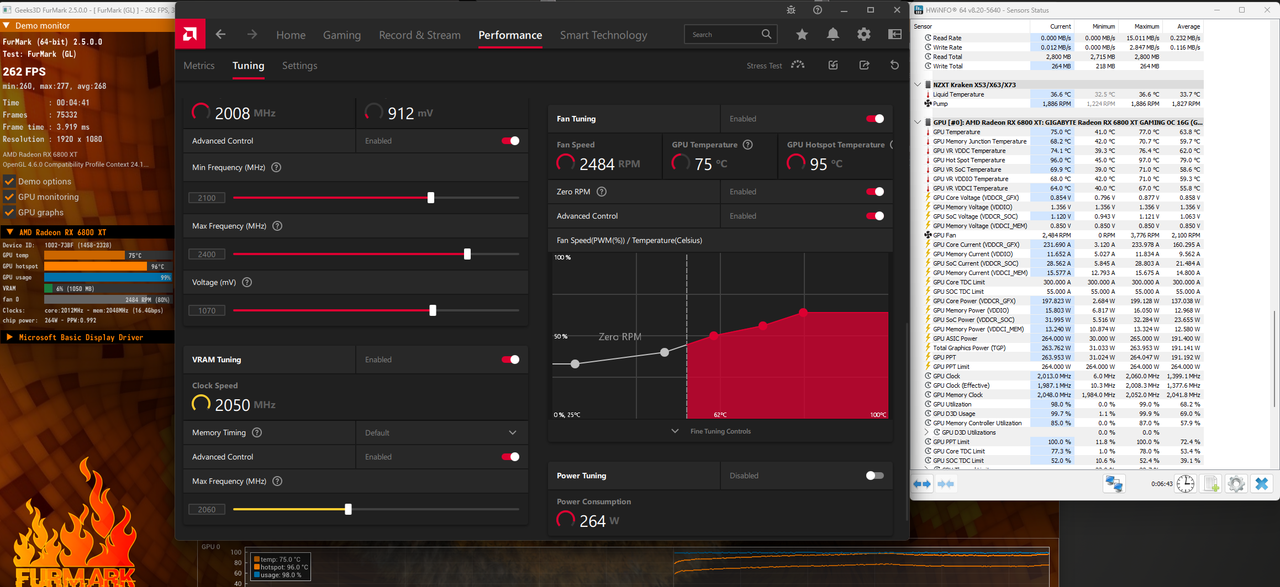1280x587 pixels.
Task: Open the Settings sub-tab
Action: (299, 66)
